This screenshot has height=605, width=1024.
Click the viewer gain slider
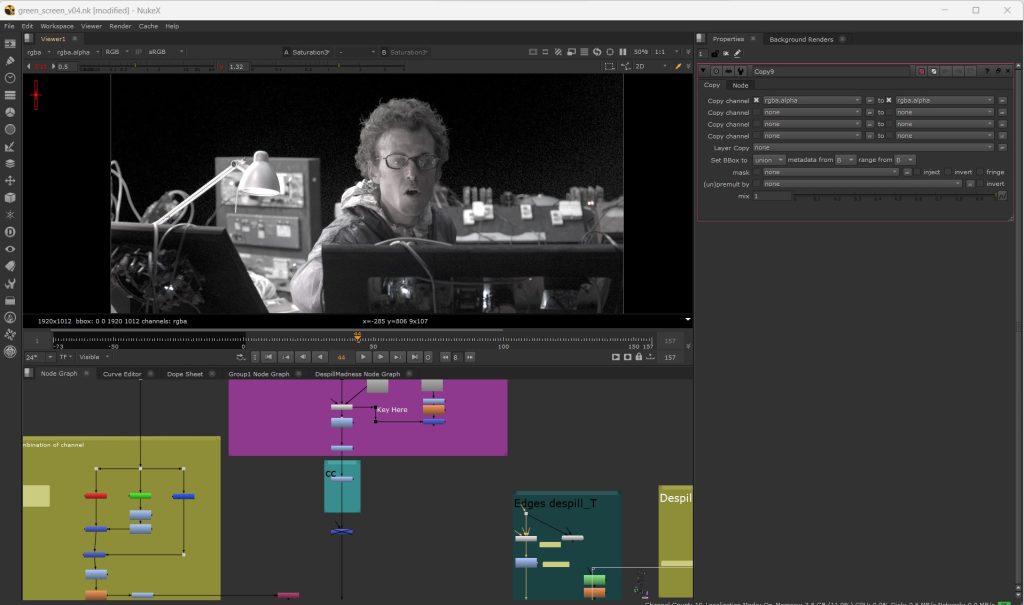[146, 67]
